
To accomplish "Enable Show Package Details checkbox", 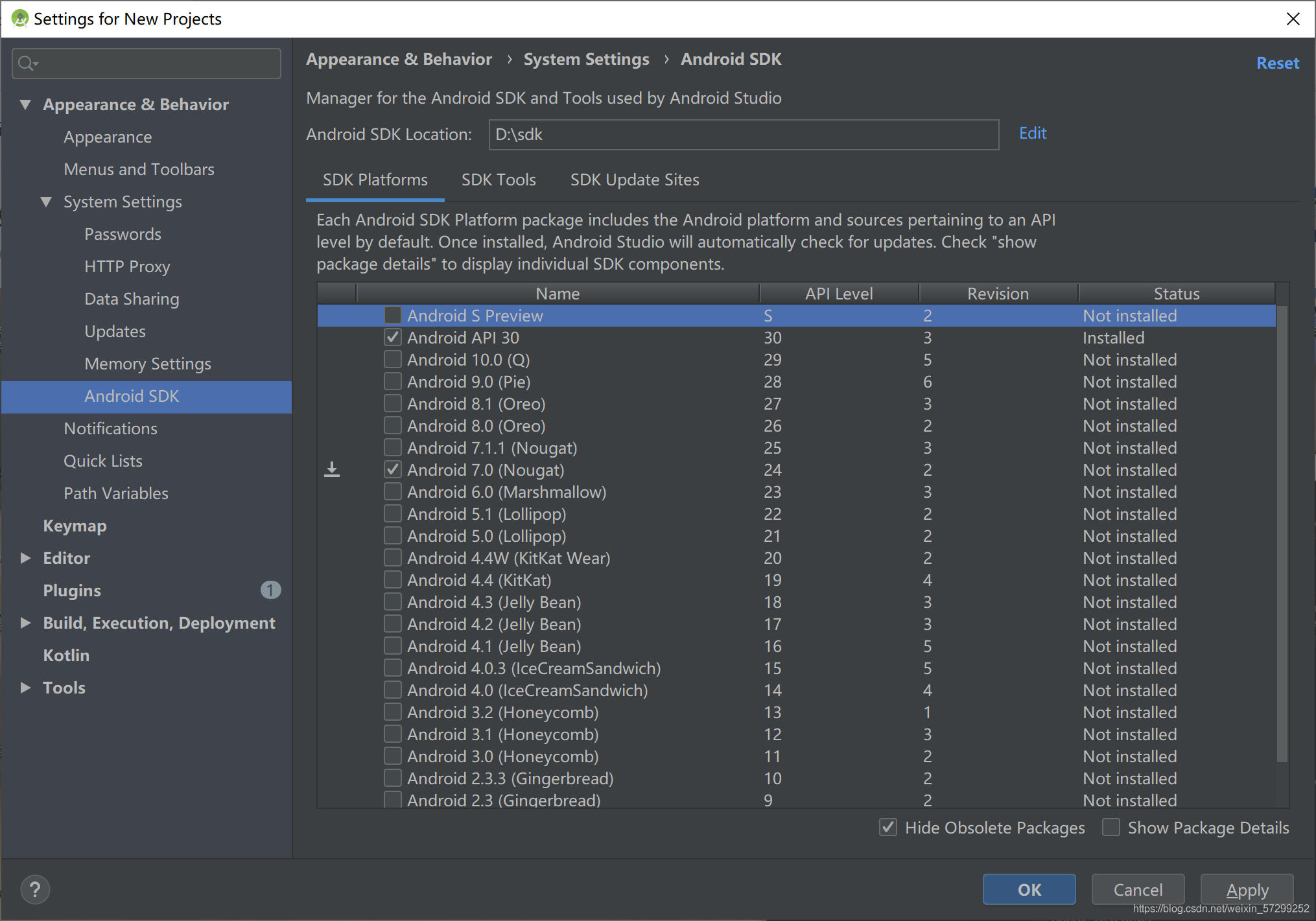I will (x=1111, y=828).
